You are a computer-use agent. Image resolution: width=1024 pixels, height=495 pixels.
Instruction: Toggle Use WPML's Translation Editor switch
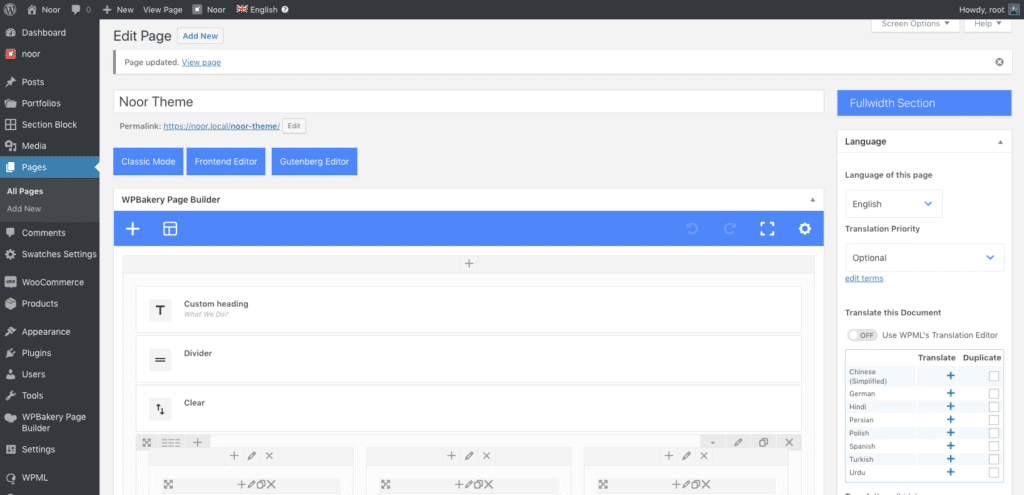[x=862, y=335]
